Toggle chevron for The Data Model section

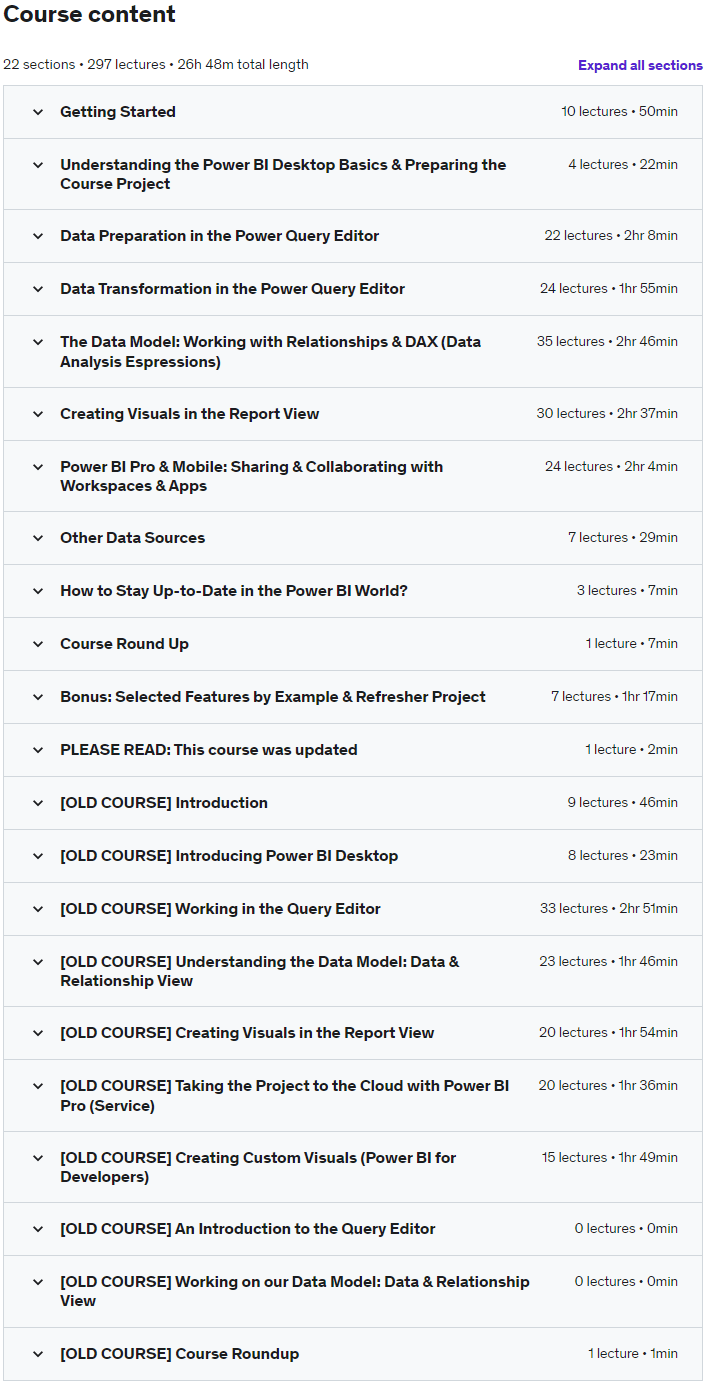point(38,342)
